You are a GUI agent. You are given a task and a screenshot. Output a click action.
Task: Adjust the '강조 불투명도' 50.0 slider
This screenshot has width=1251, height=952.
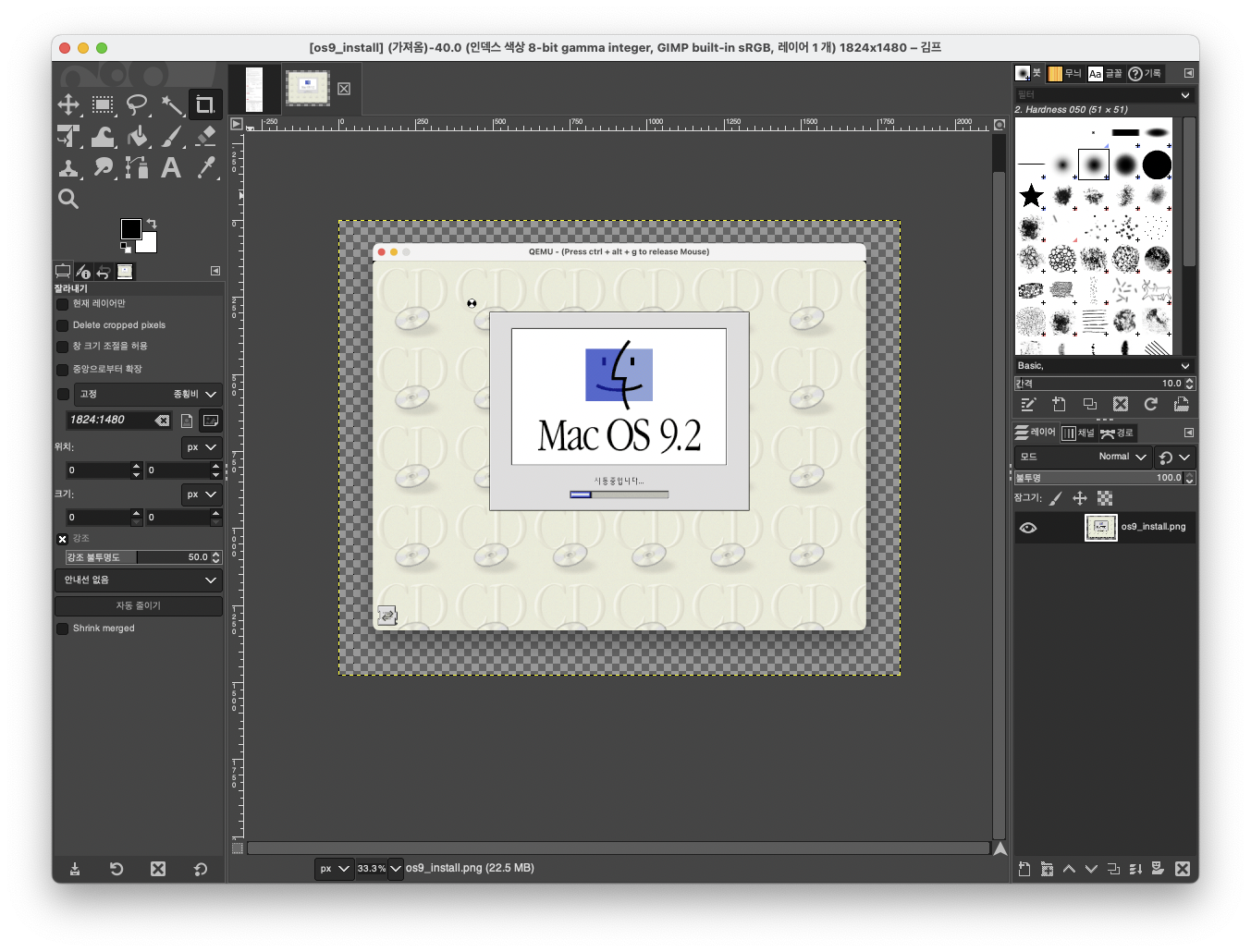pyautogui.click(x=143, y=557)
